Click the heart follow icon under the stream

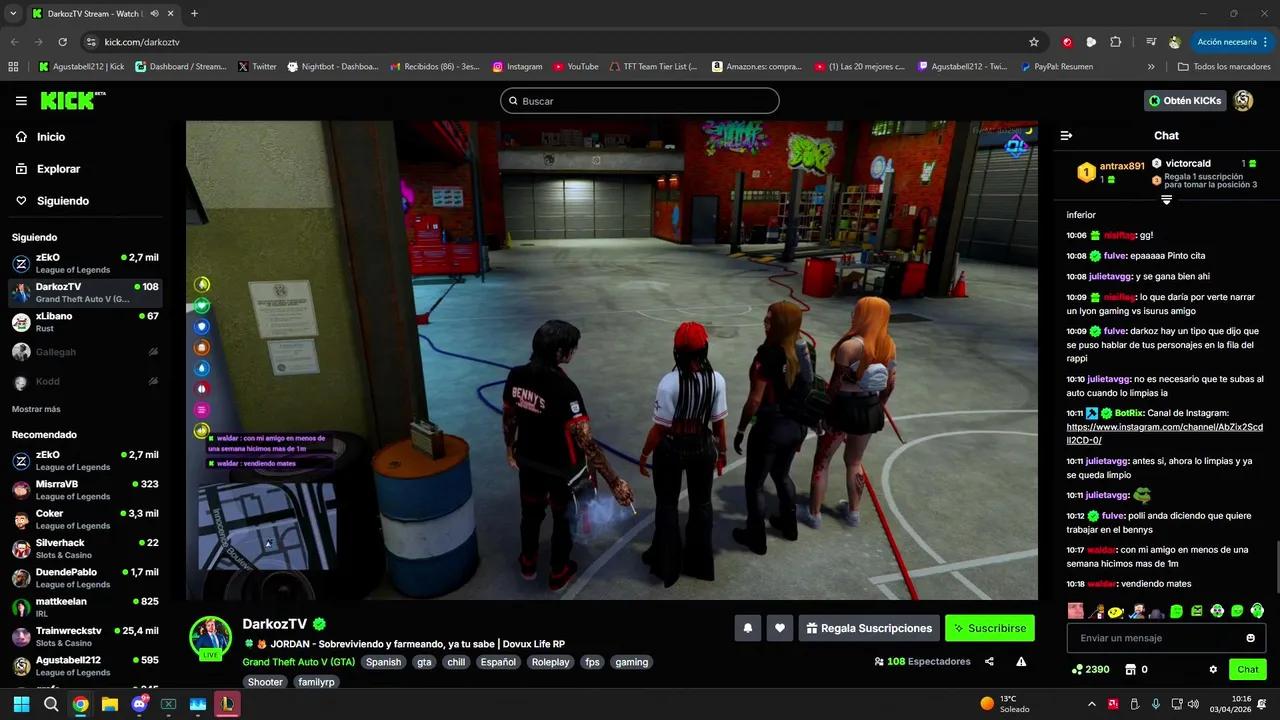(x=780, y=628)
